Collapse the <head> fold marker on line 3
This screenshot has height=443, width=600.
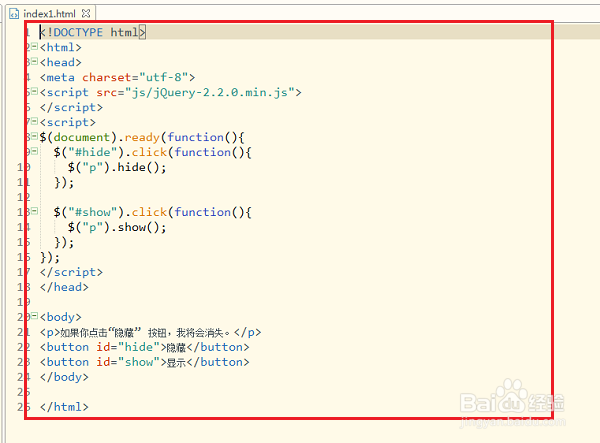click(x=34, y=62)
